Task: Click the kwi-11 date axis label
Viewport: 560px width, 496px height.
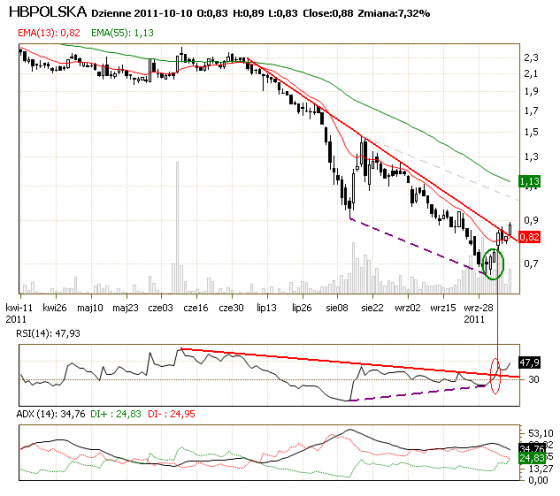Action: click(x=19, y=308)
